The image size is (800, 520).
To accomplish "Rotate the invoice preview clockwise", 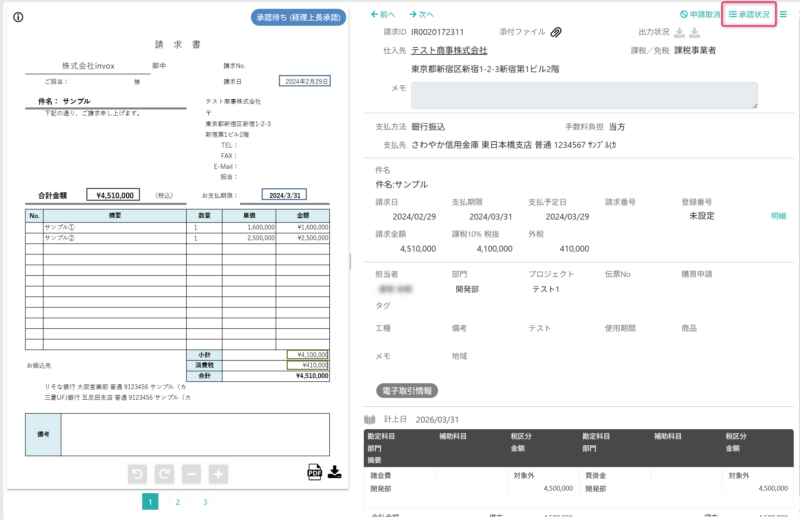I will [x=164, y=474].
